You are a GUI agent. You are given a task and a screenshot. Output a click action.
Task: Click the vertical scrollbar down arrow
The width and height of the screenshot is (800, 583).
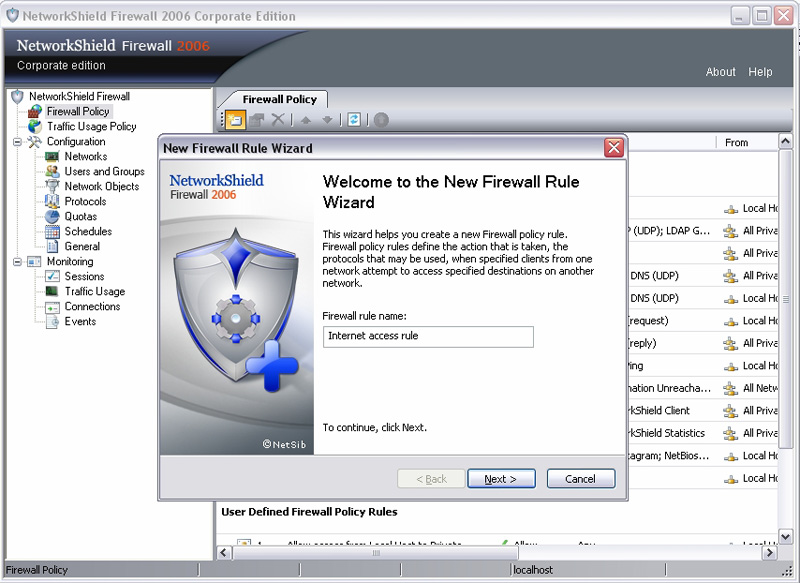point(786,536)
